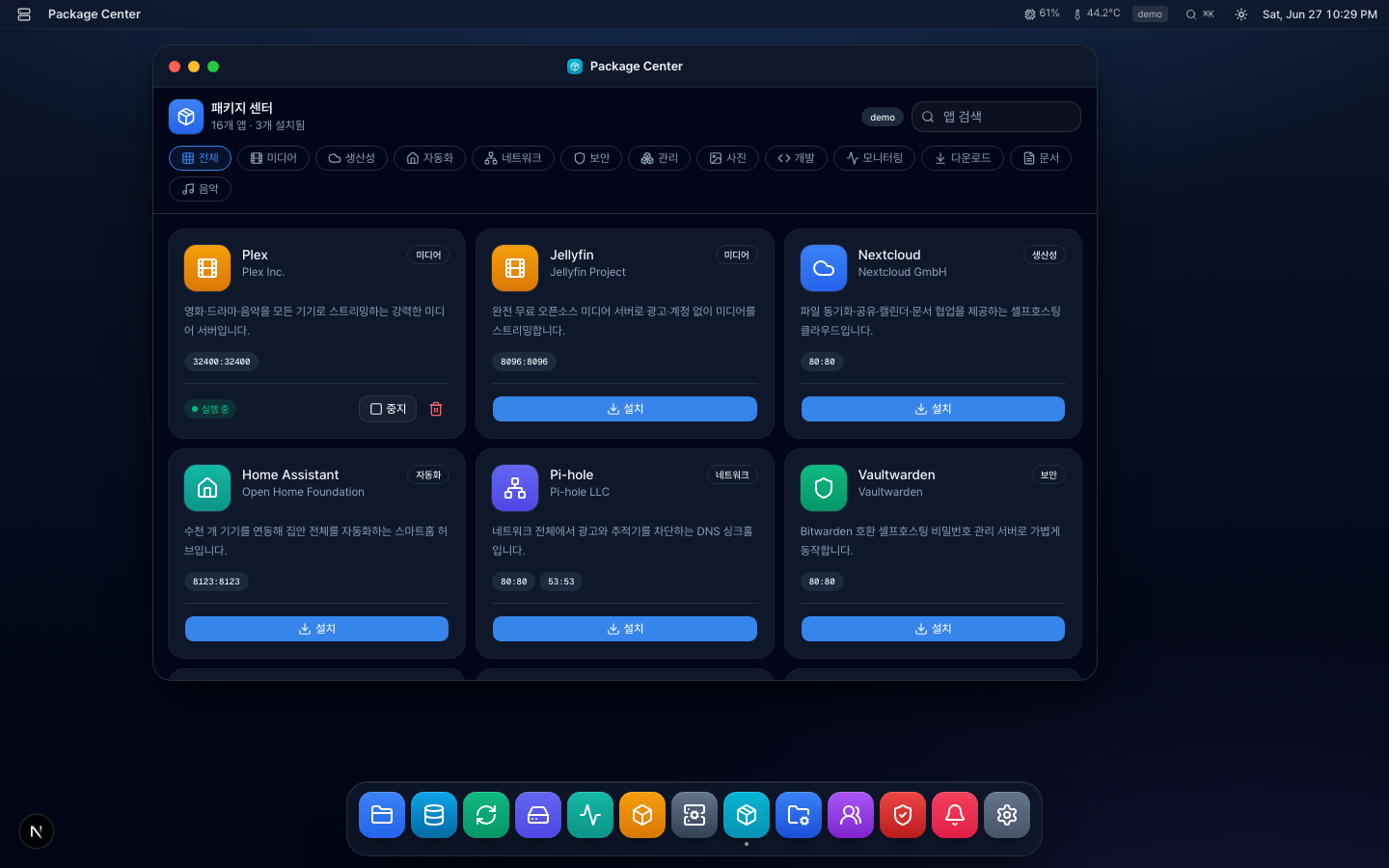Show the 다운로드 category chip
Viewport: 1389px width, 868px height.
click(963, 158)
